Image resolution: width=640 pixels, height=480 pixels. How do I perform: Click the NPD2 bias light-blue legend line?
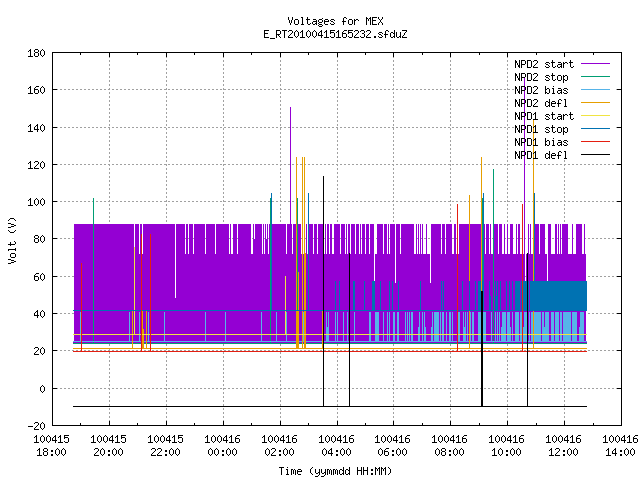coord(595,90)
